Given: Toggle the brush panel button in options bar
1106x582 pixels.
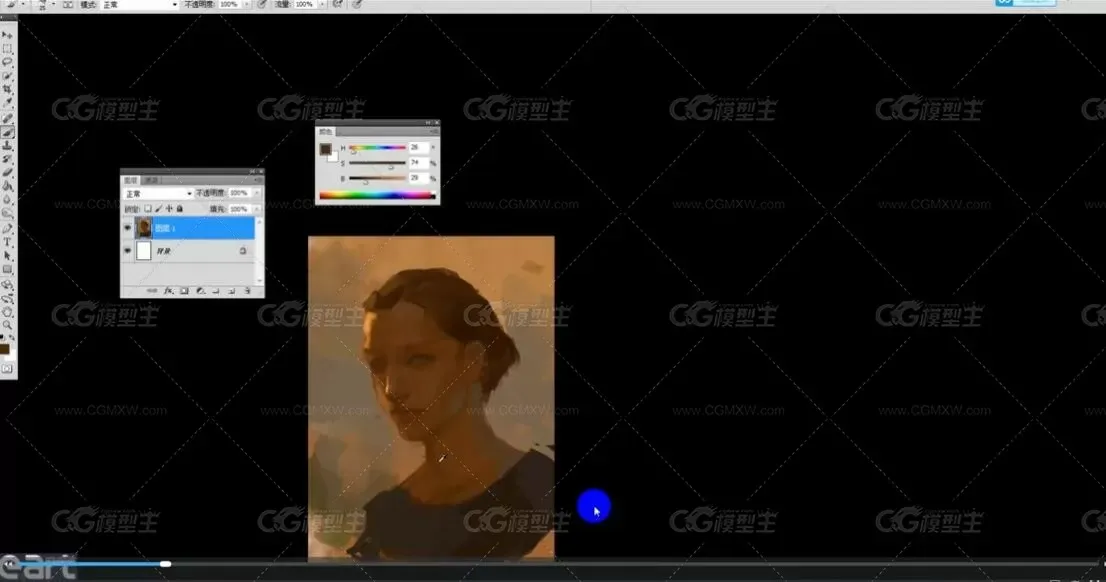Looking at the screenshot, I should coord(68,4).
